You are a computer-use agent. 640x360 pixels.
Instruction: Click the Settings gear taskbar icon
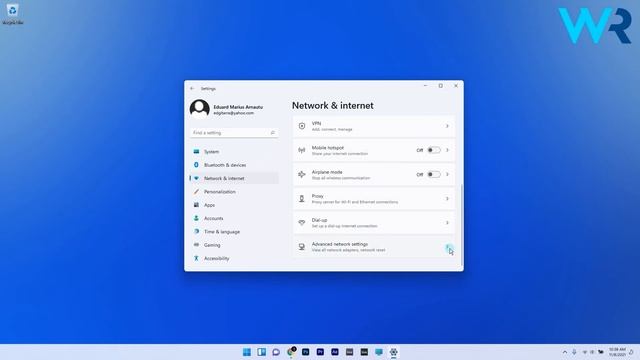click(x=393, y=352)
